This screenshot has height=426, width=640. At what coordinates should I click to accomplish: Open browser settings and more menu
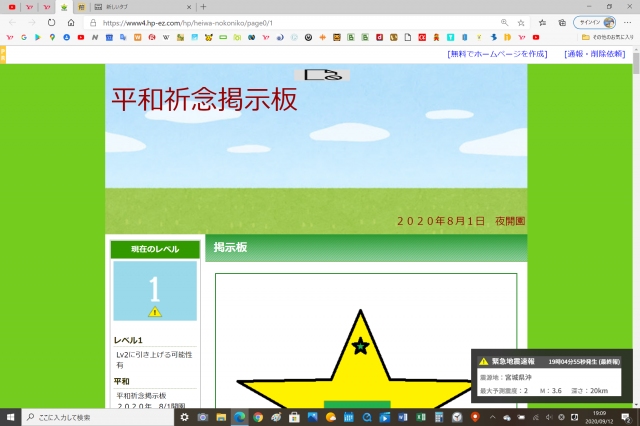tap(627, 22)
